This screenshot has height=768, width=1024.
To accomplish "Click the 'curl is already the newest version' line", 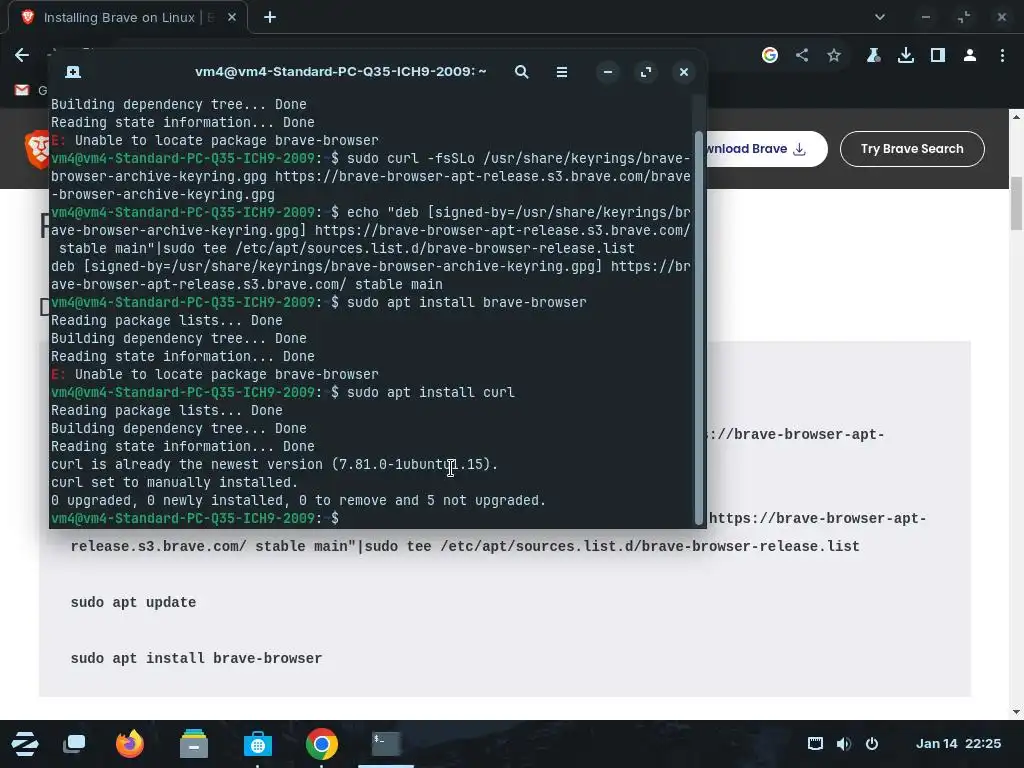I will 274,464.
